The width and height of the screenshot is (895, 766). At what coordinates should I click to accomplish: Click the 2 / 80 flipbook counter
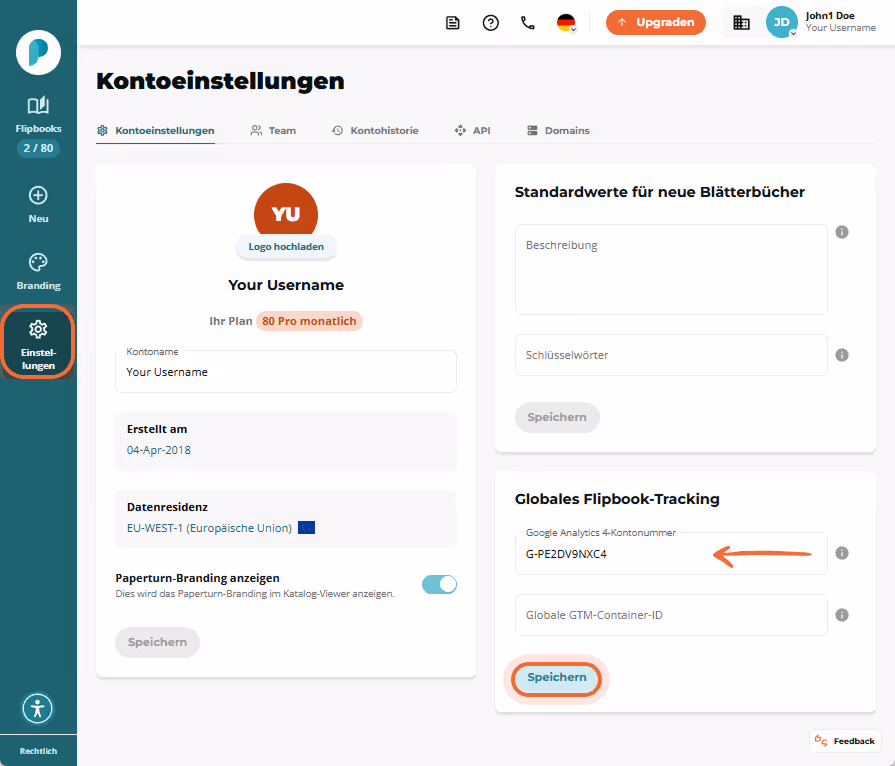pyautogui.click(x=38, y=148)
